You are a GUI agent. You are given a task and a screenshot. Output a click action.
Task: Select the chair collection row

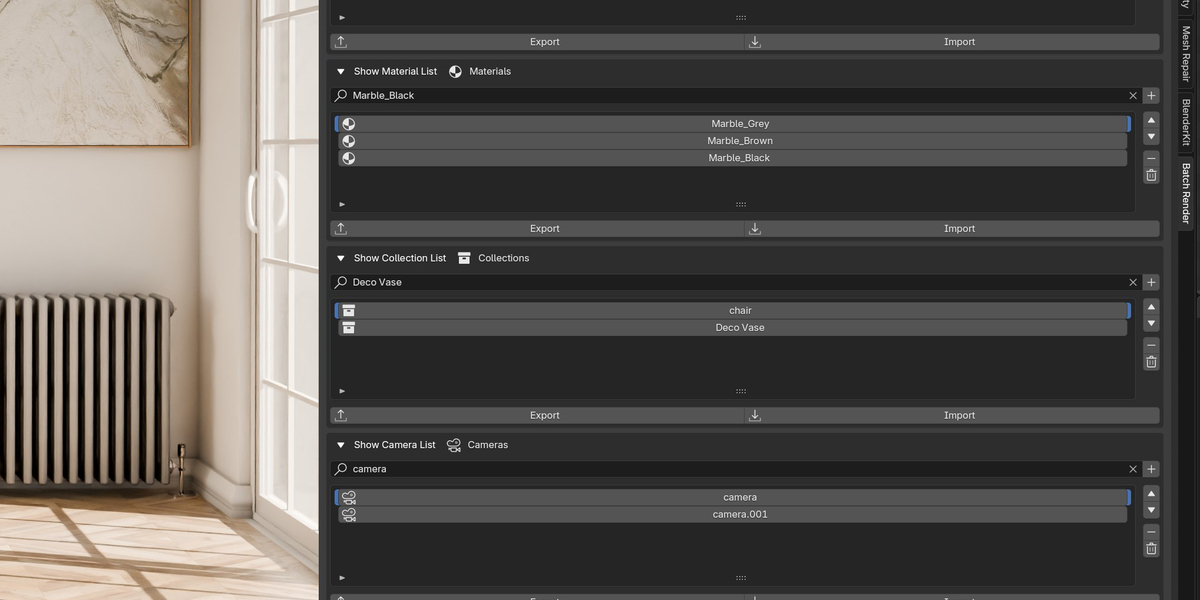[x=732, y=311]
